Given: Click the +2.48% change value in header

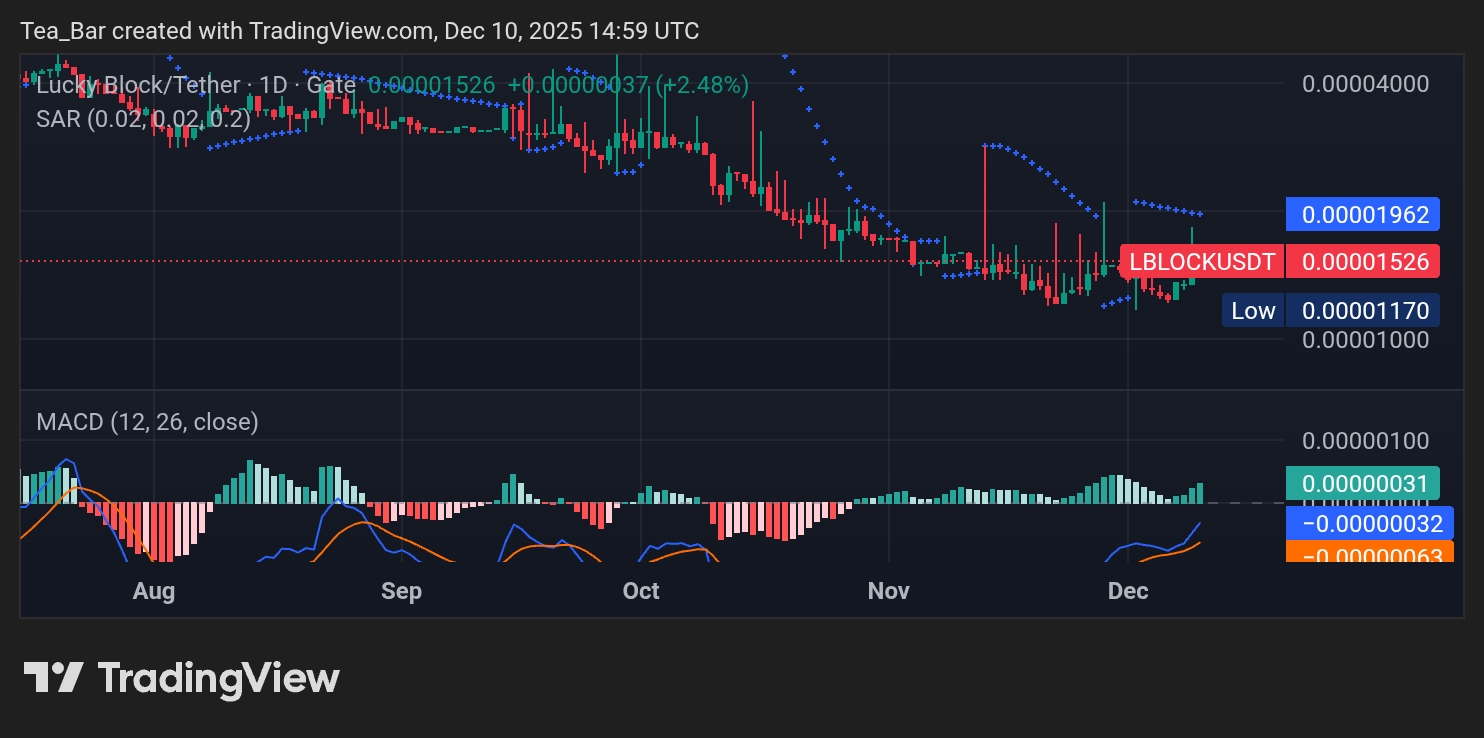Looking at the screenshot, I should [703, 85].
